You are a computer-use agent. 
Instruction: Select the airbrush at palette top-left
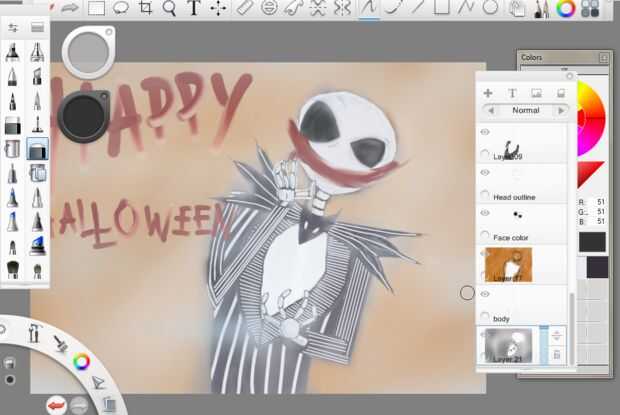point(13,52)
